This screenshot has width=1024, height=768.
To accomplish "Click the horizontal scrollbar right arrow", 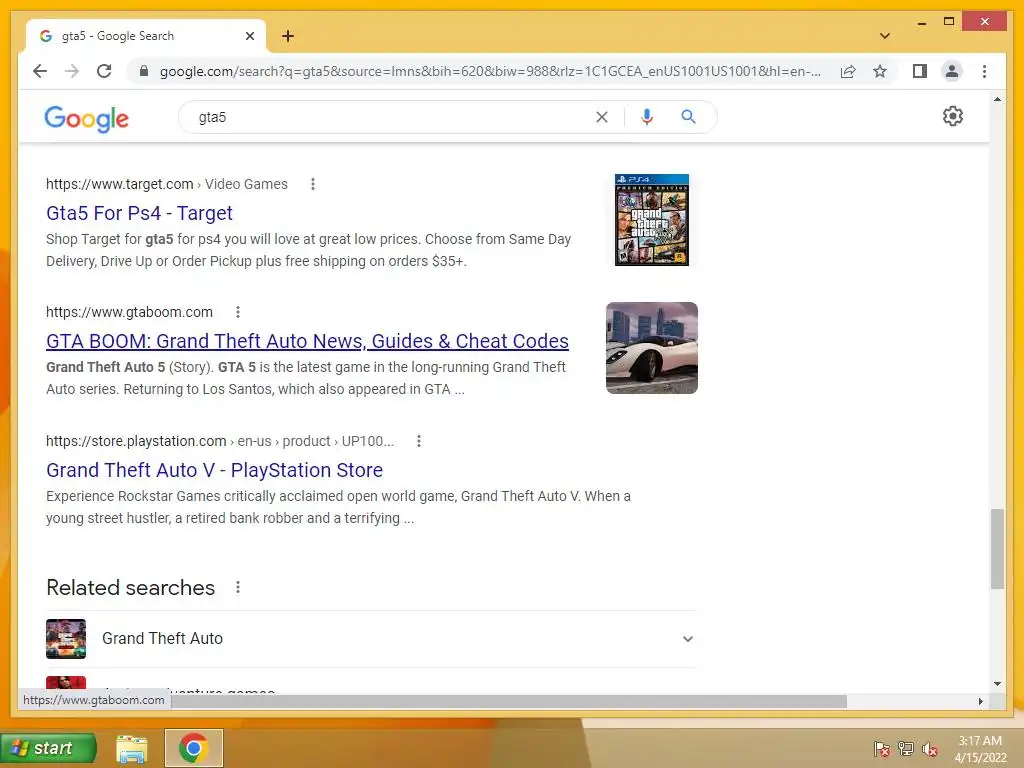I will click(980, 701).
